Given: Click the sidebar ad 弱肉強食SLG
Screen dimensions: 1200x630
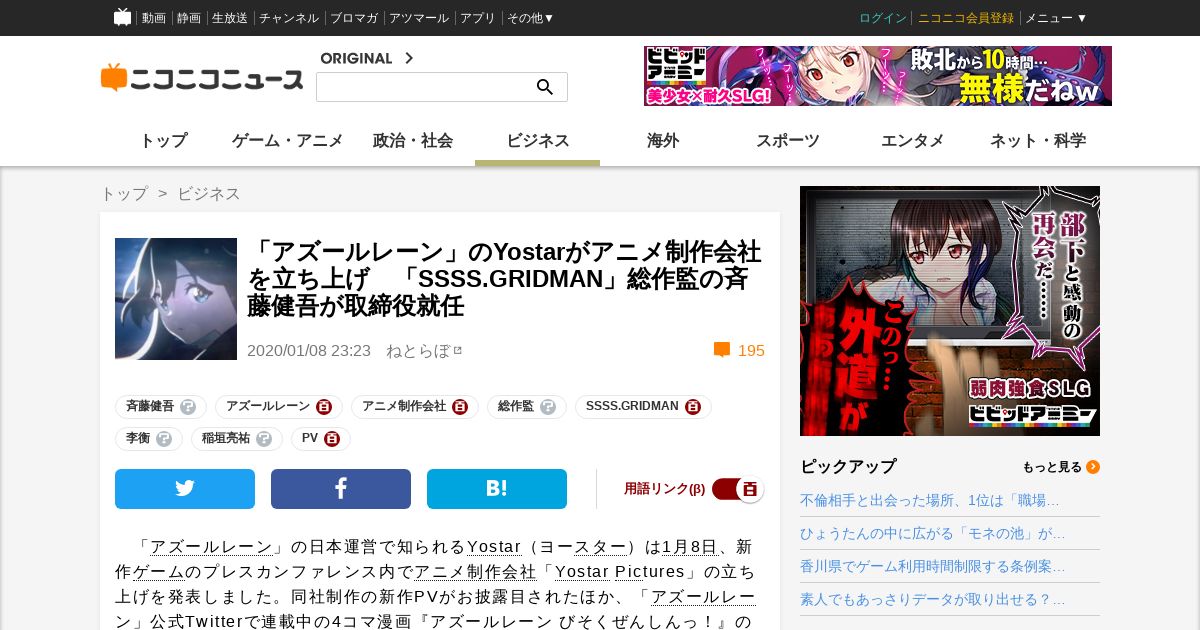Looking at the screenshot, I should click(x=950, y=311).
